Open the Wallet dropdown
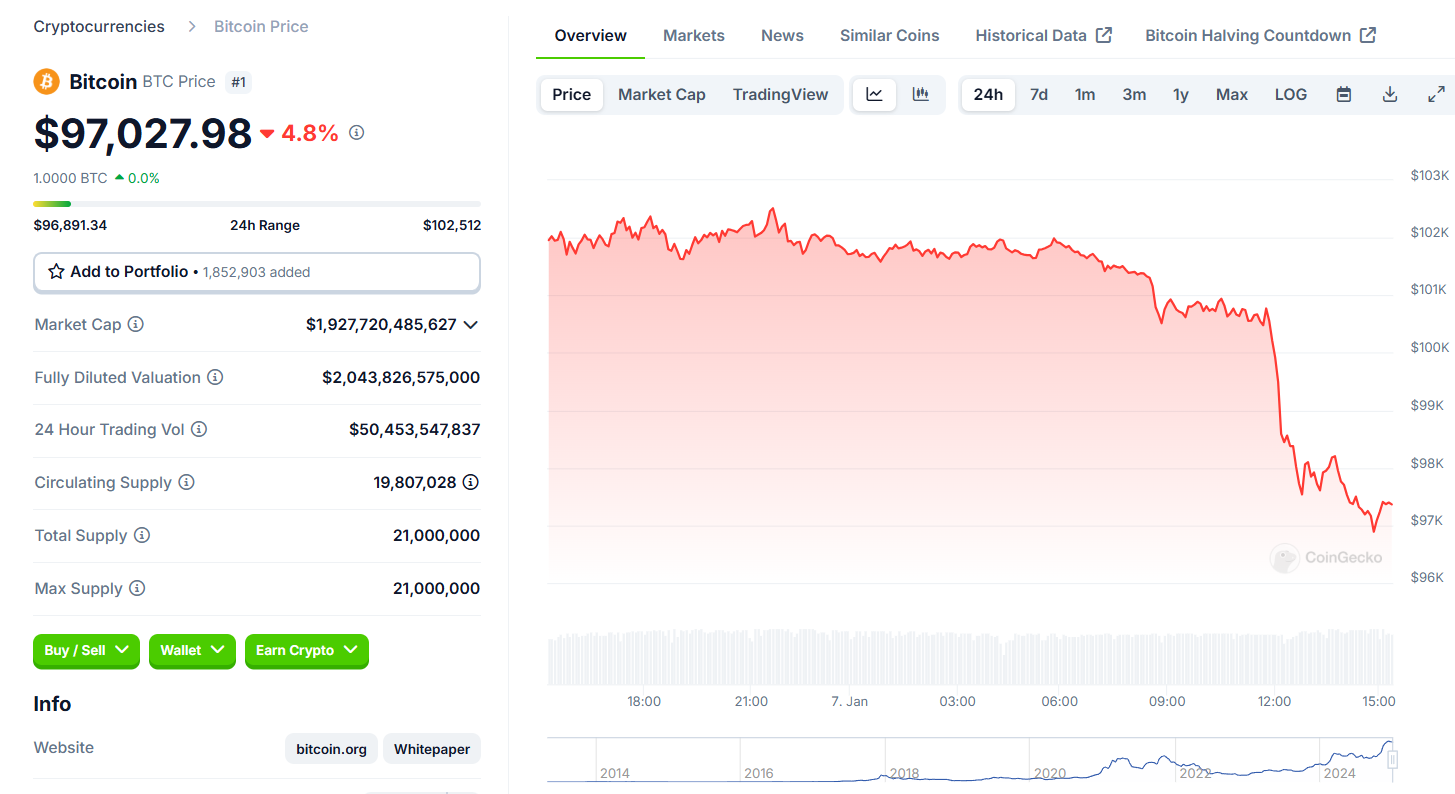1455x794 pixels. [192, 651]
